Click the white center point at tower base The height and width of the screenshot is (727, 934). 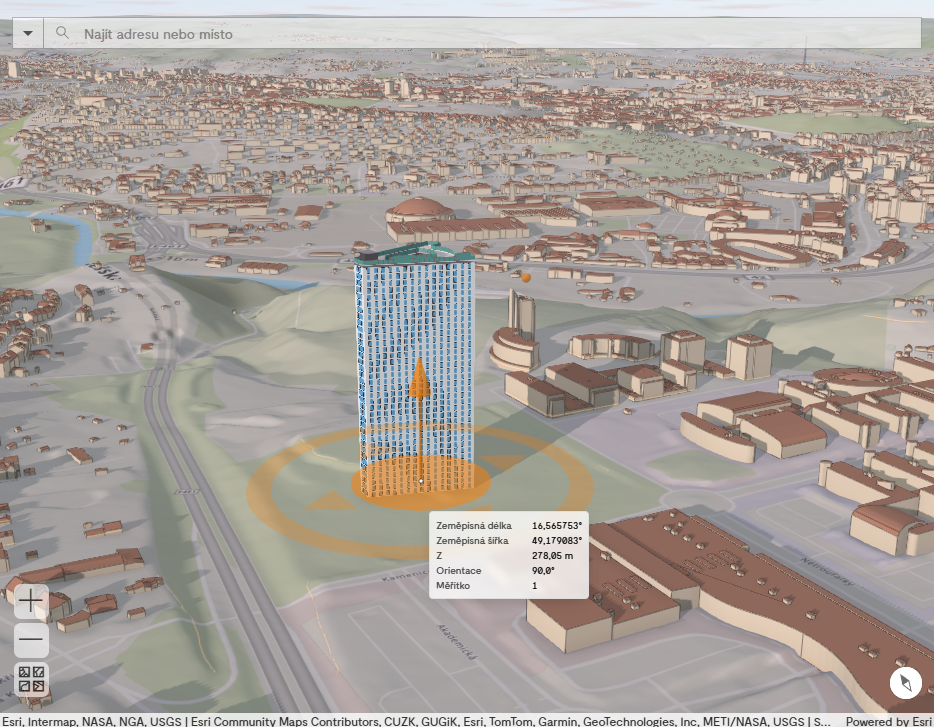tap(421, 481)
